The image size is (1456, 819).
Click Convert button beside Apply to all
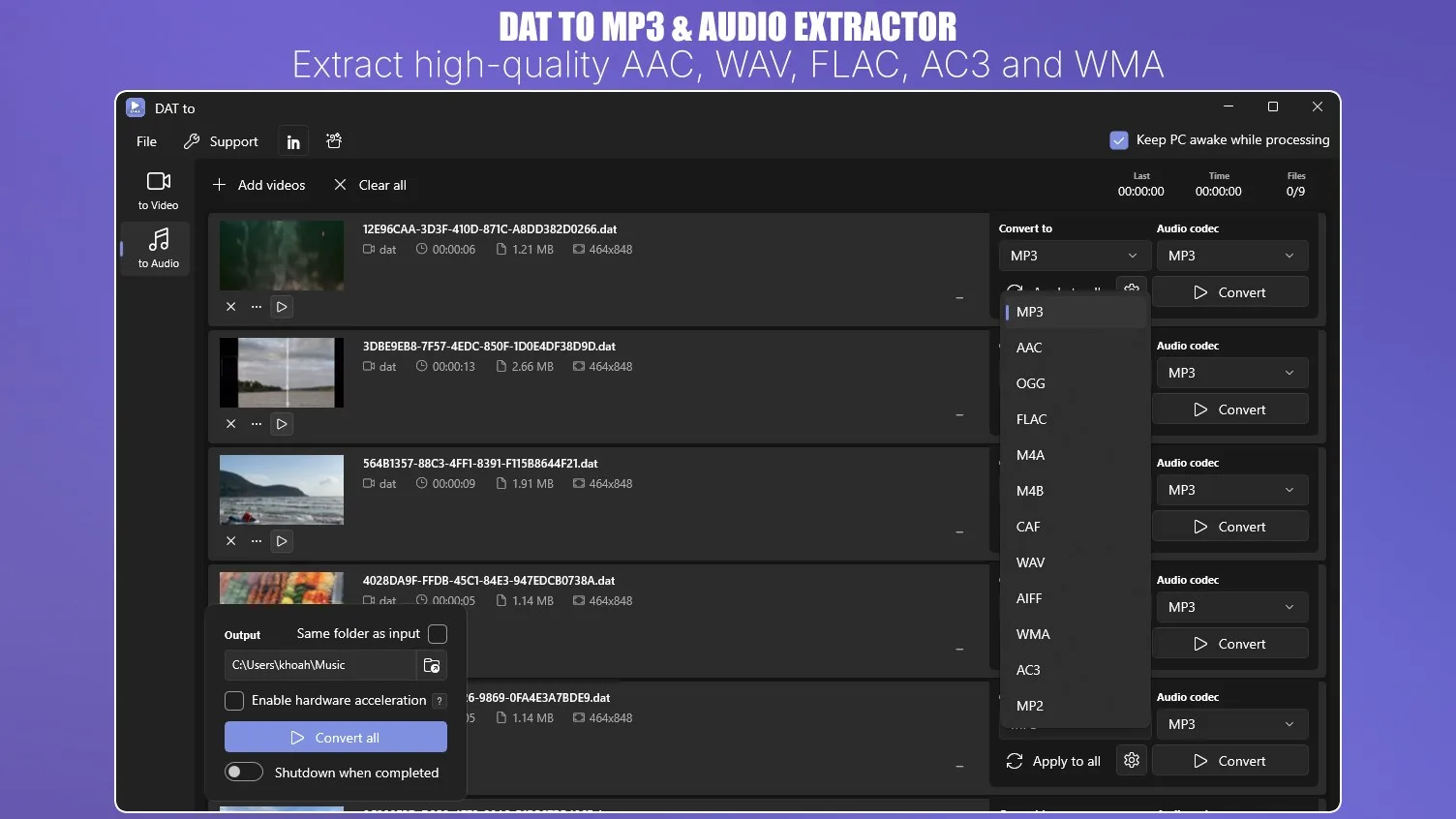tap(1230, 761)
